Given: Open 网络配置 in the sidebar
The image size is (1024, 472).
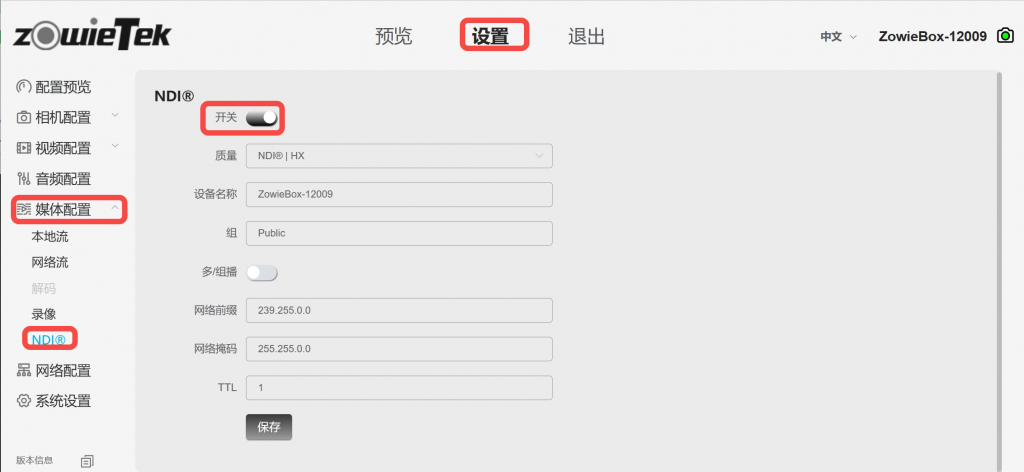Looking at the screenshot, I should [x=63, y=371].
